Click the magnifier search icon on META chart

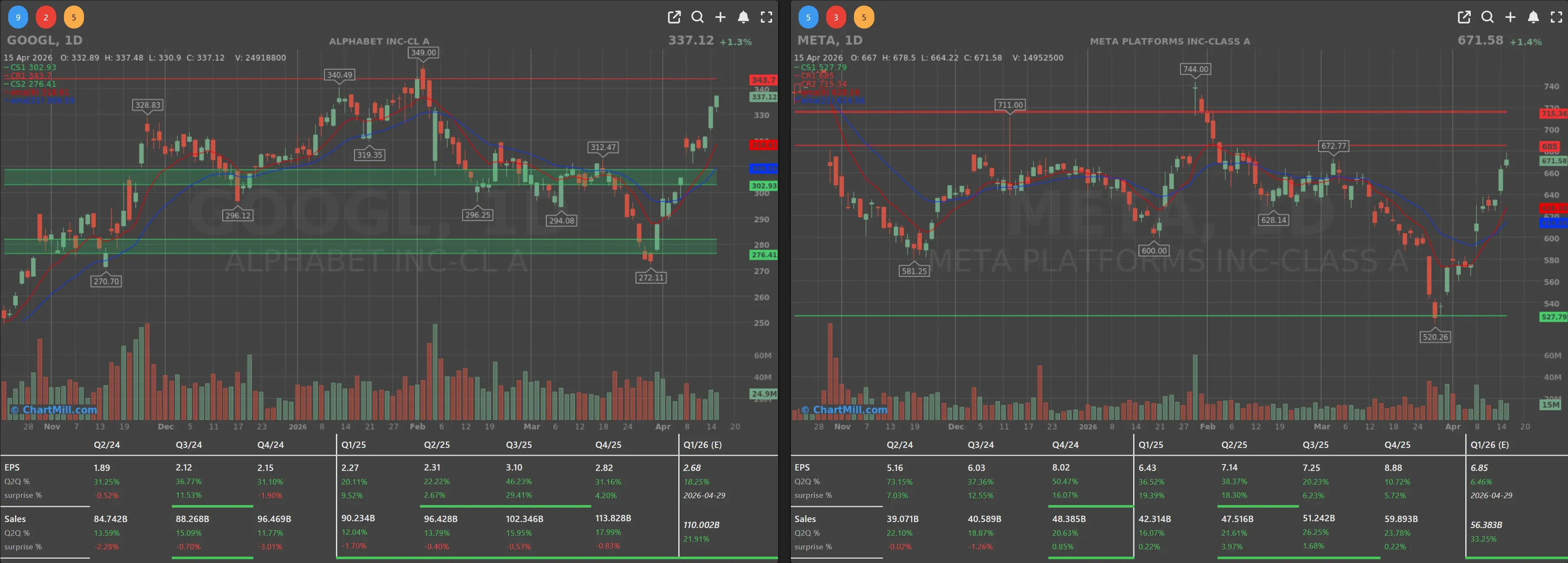tap(1487, 17)
